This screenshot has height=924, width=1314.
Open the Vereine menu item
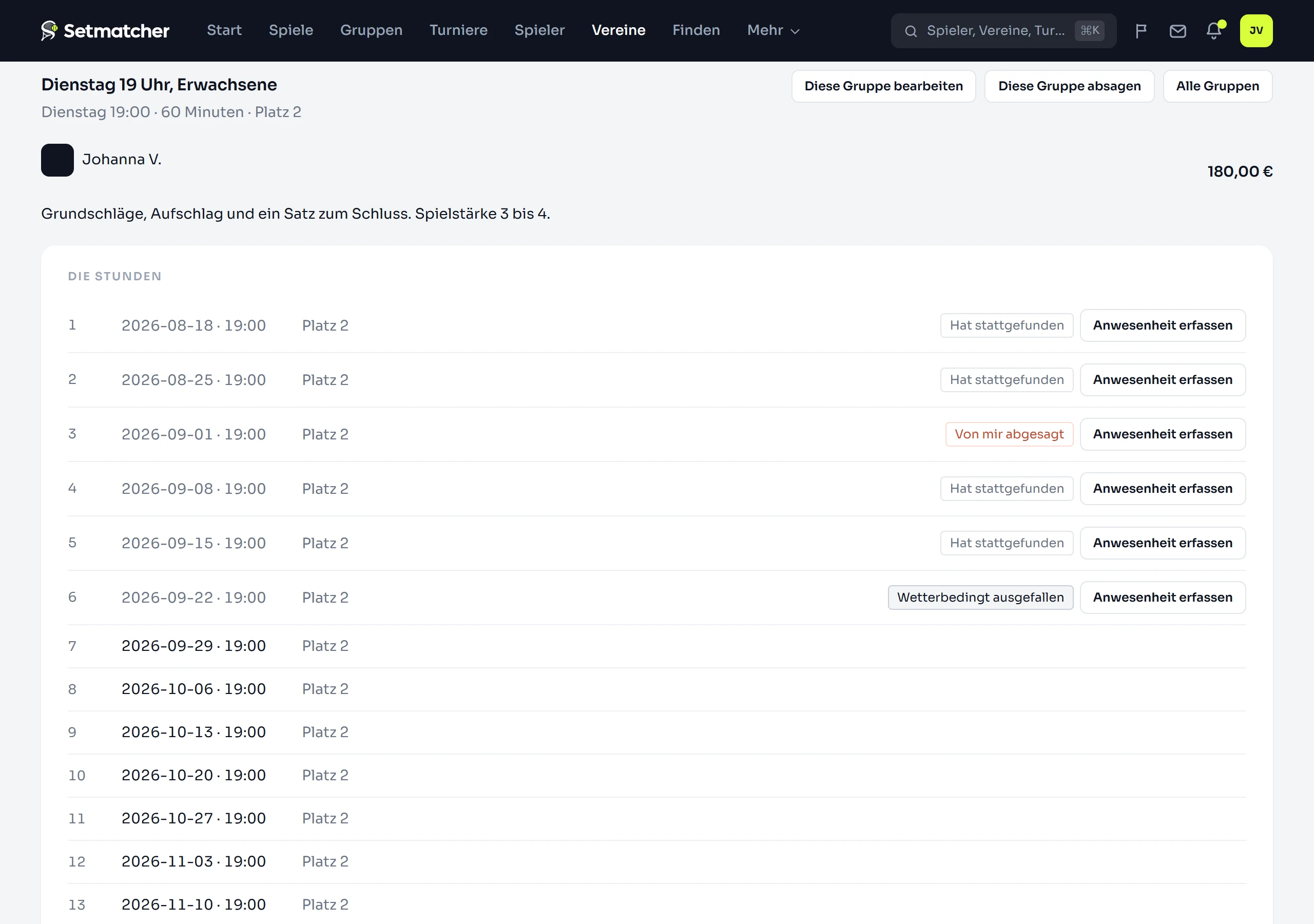[618, 30]
